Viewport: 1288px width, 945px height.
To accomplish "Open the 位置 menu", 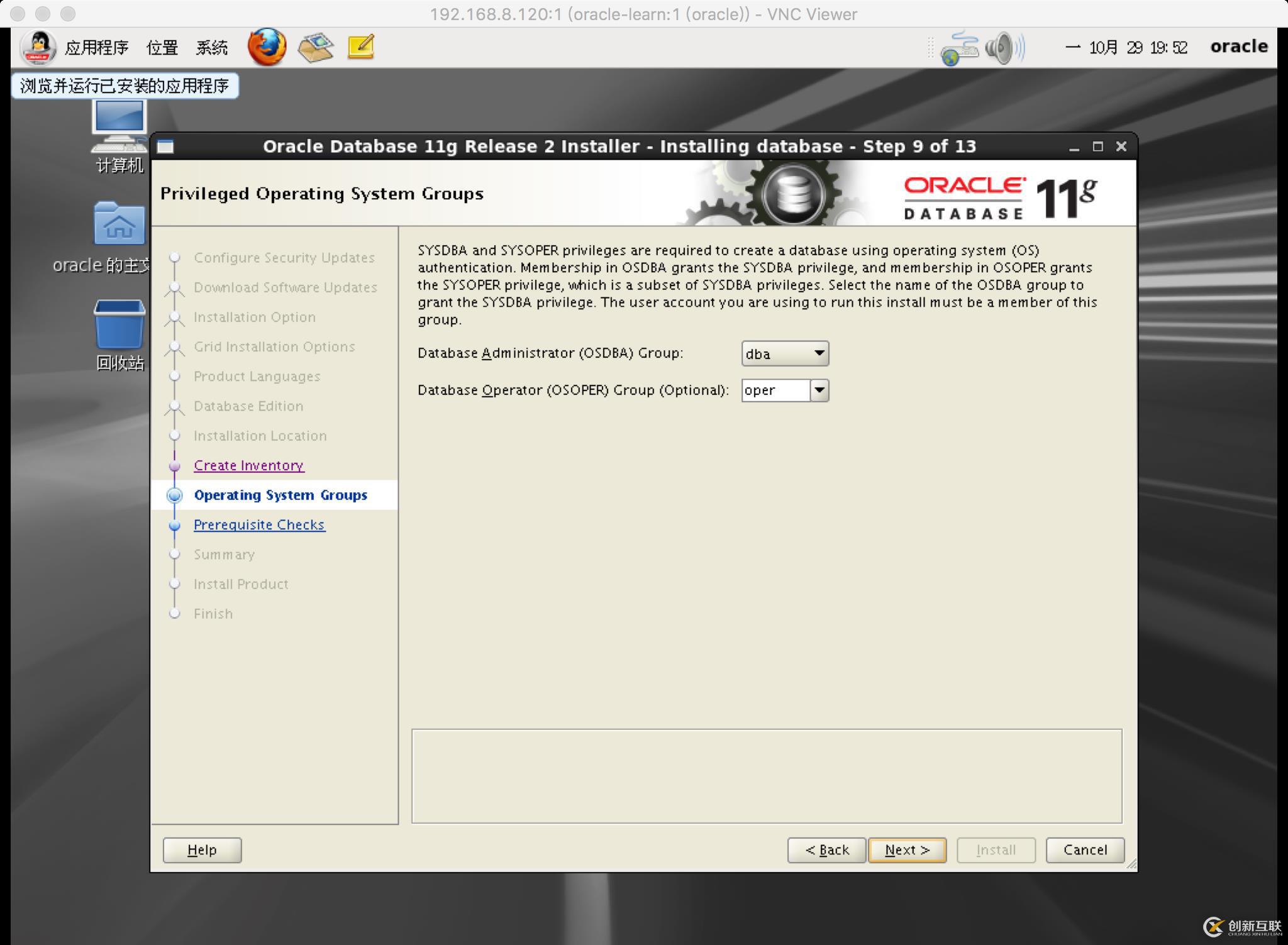I will click(x=162, y=48).
